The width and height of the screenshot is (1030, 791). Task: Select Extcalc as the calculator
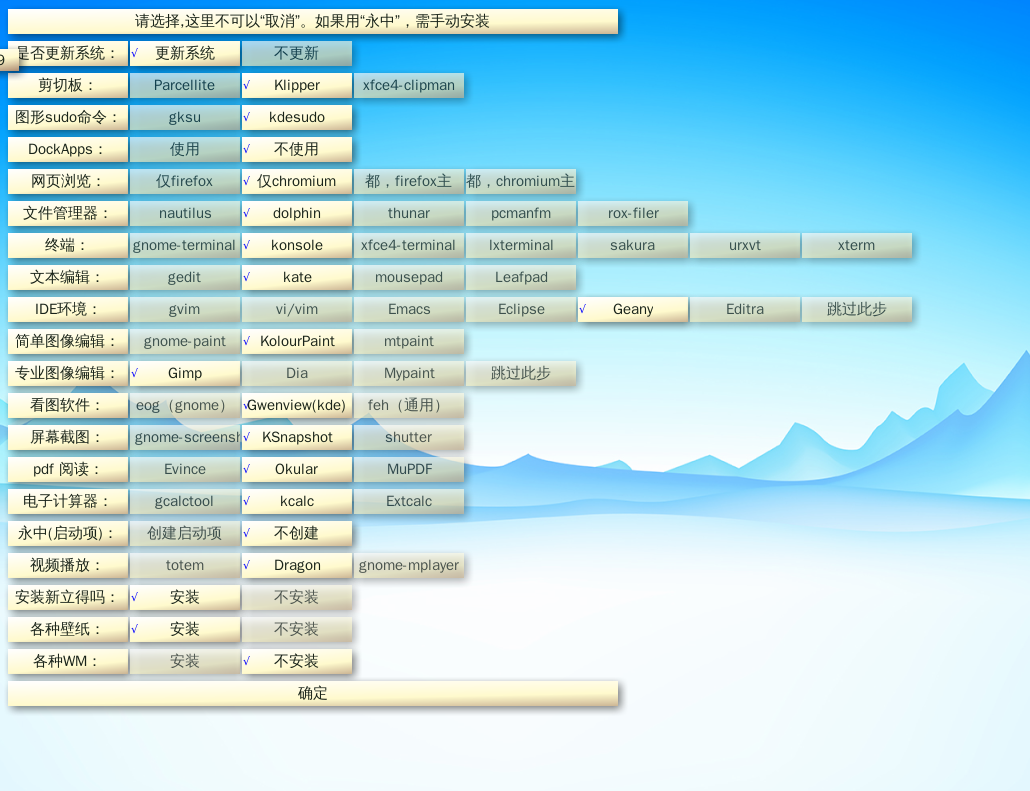(409, 501)
